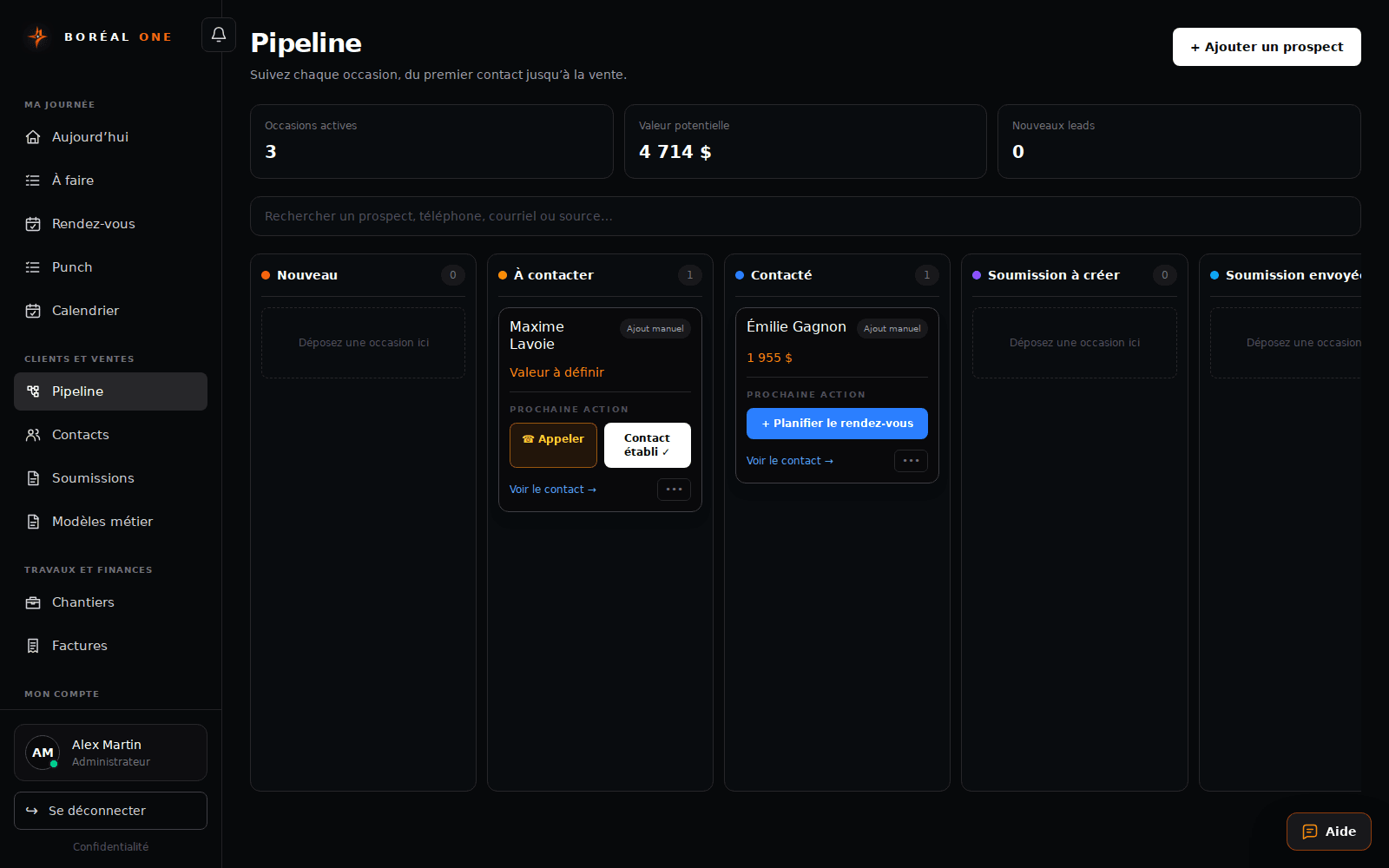This screenshot has width=1389, height=868.
Task: Click the Factures receipt icon
Action: coord(33,646)
